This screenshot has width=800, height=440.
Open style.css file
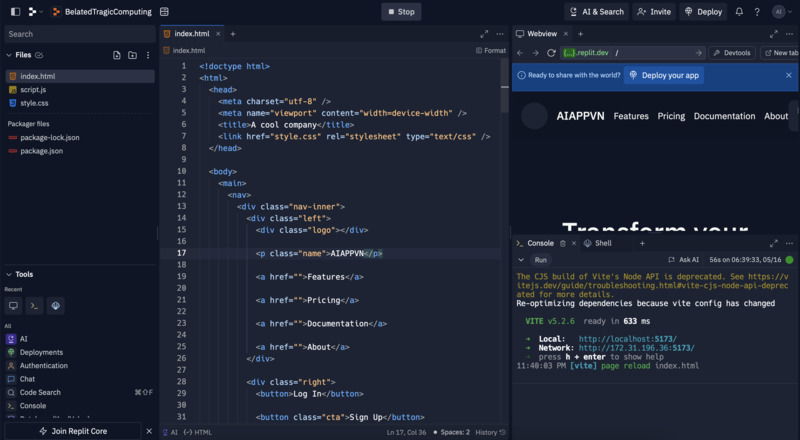(34, 103)
